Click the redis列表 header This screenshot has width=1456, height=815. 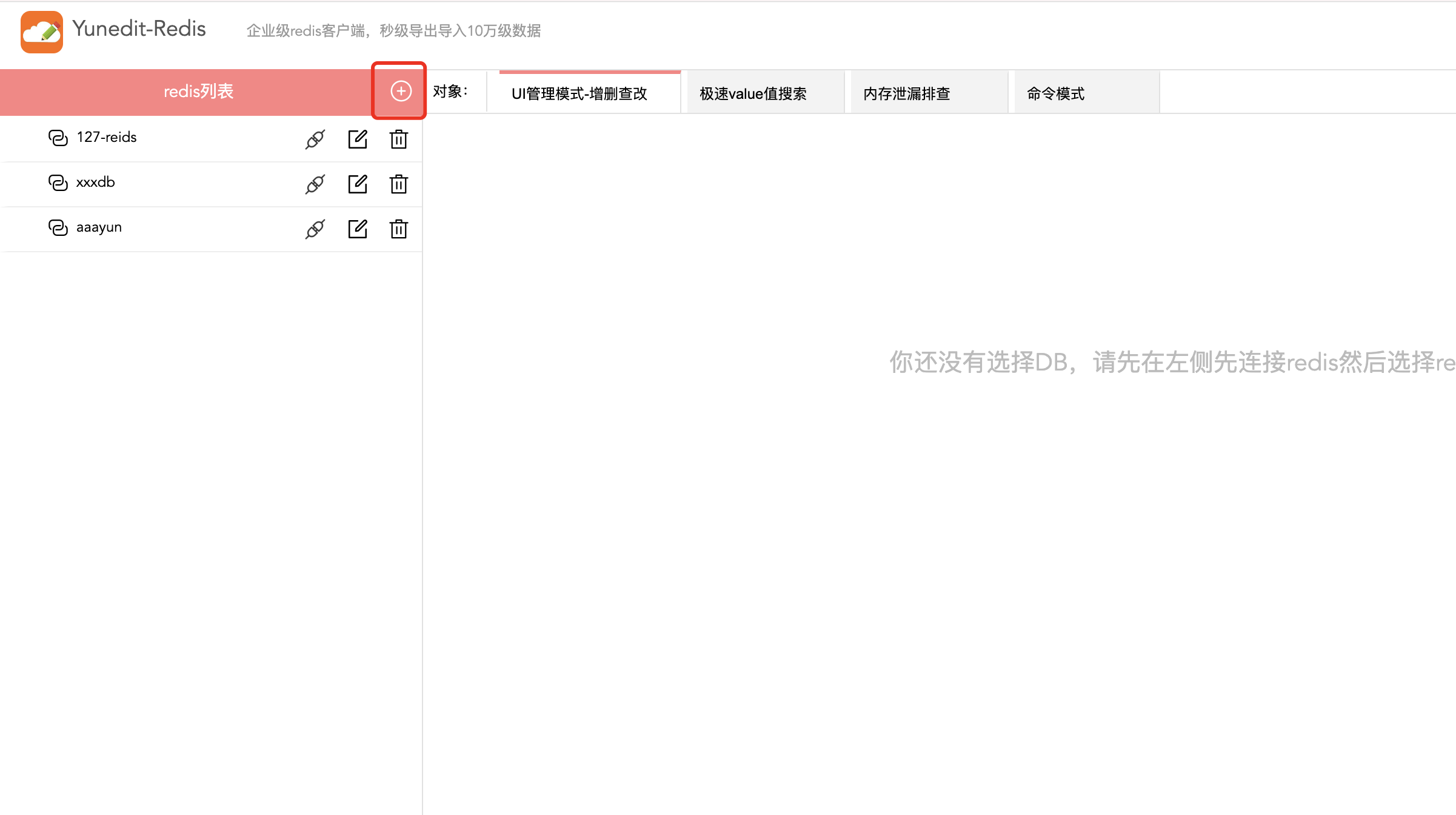coord(198,92)
